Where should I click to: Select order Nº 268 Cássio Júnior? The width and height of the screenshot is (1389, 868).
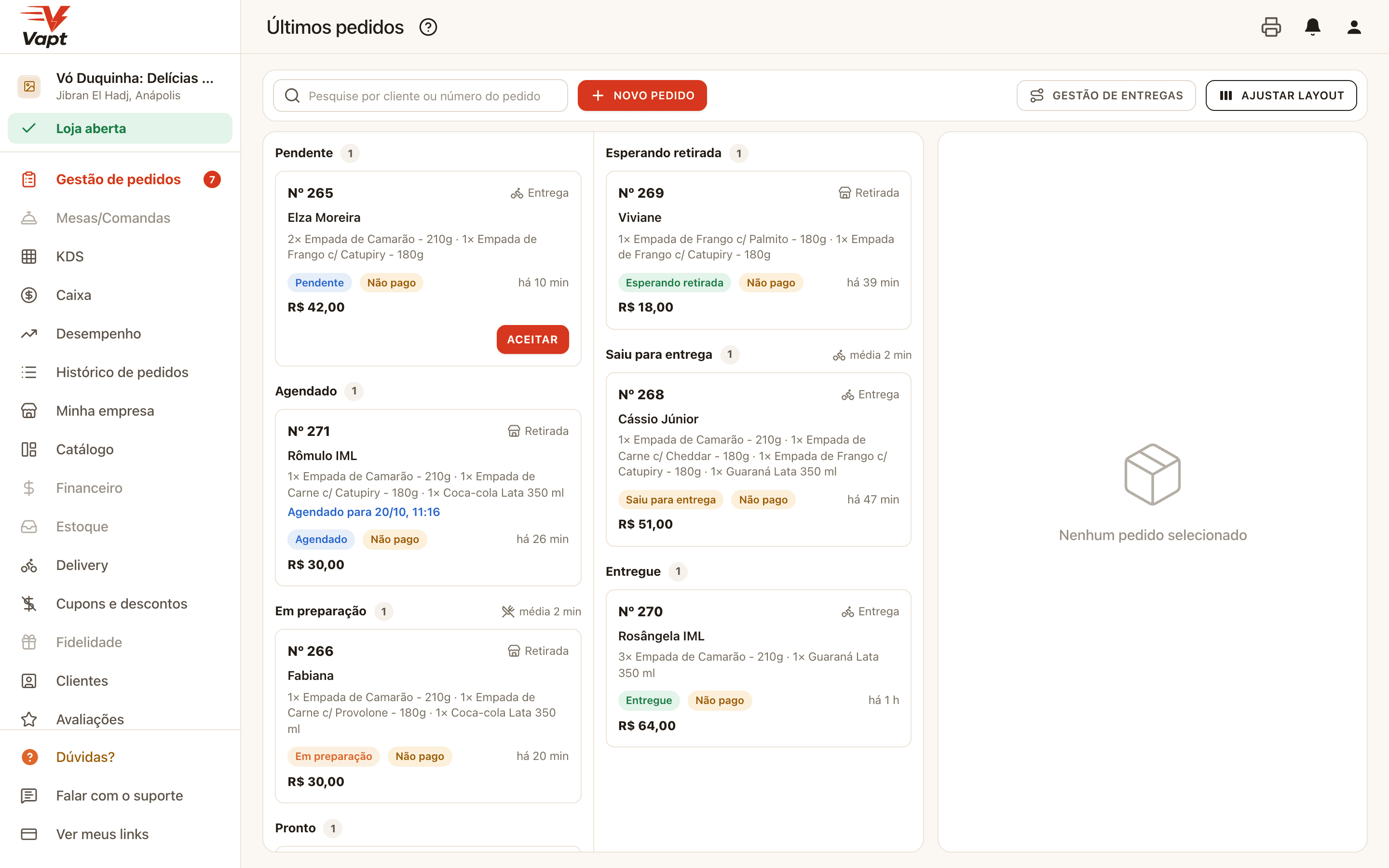(x=758, y=459)
